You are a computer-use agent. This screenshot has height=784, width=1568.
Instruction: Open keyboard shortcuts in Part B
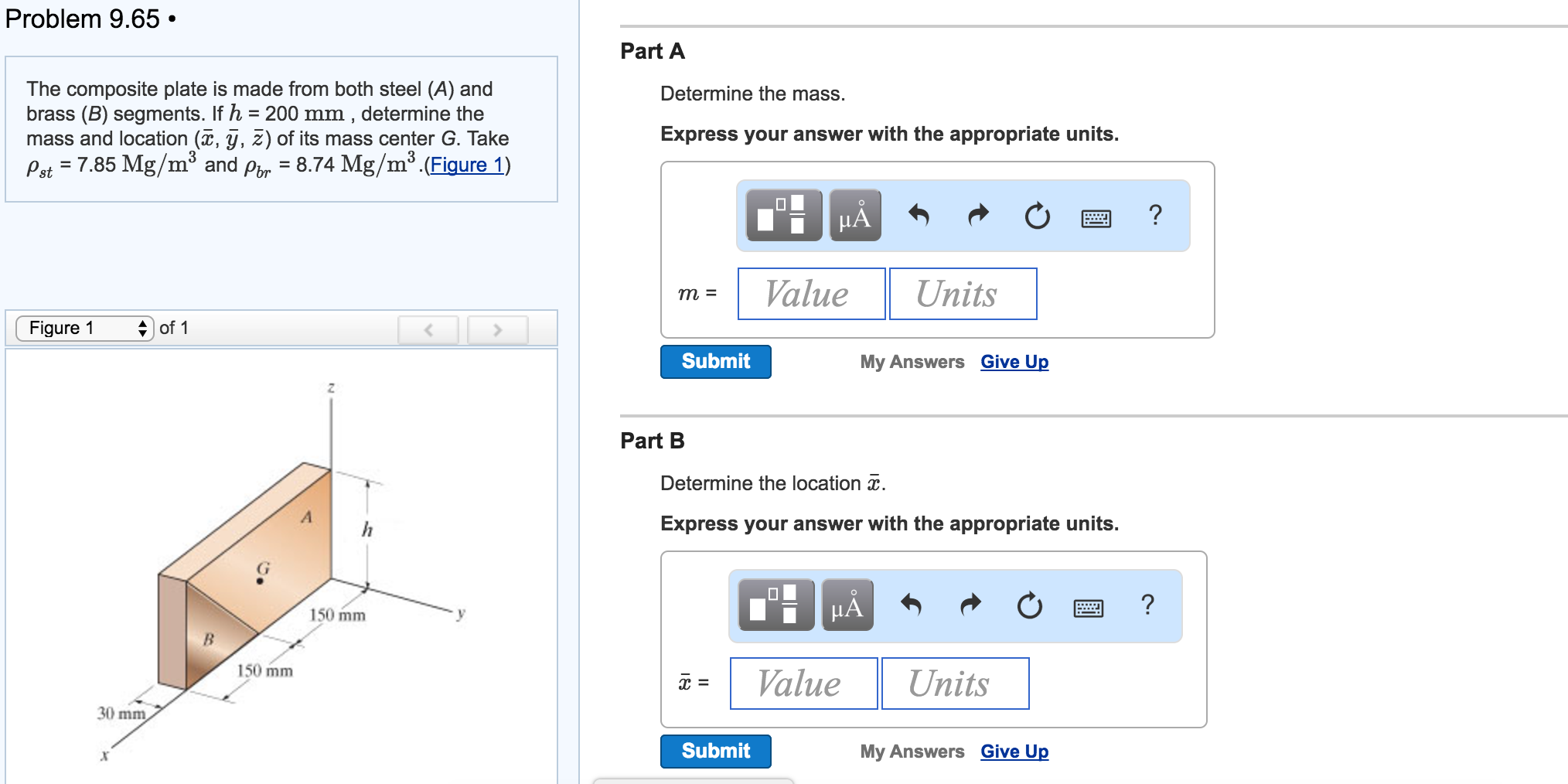pyautogui.click(x=1088, y=608)
